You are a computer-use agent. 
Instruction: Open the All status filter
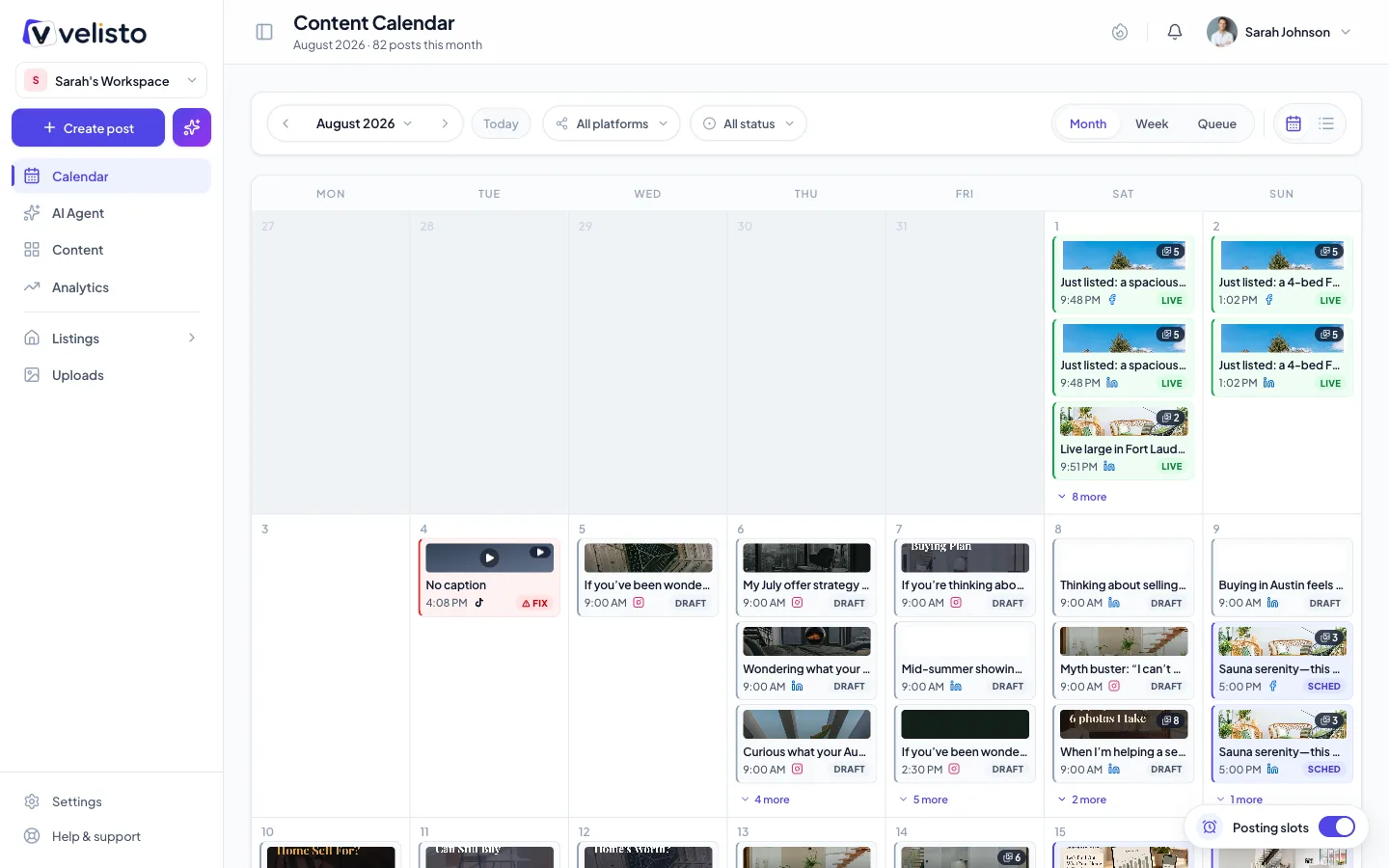(x=749, y=123)
